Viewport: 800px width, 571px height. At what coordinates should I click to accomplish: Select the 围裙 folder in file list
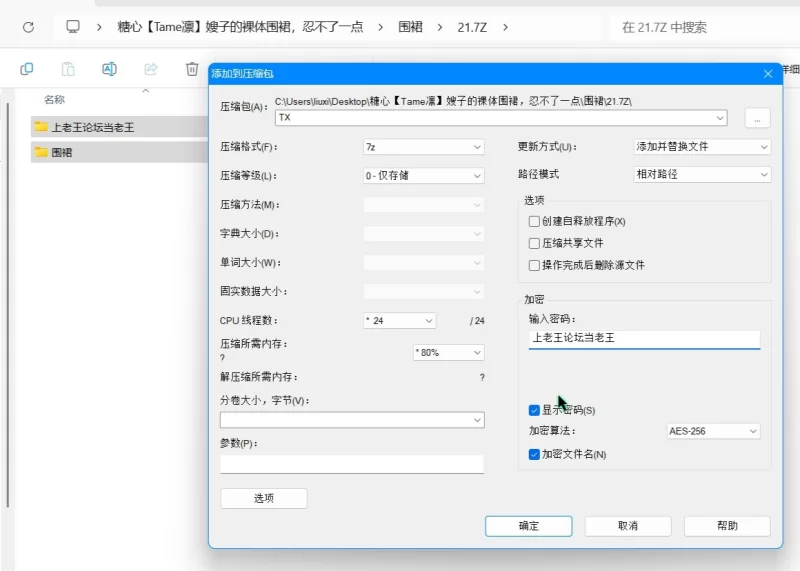tap(62, 152)
